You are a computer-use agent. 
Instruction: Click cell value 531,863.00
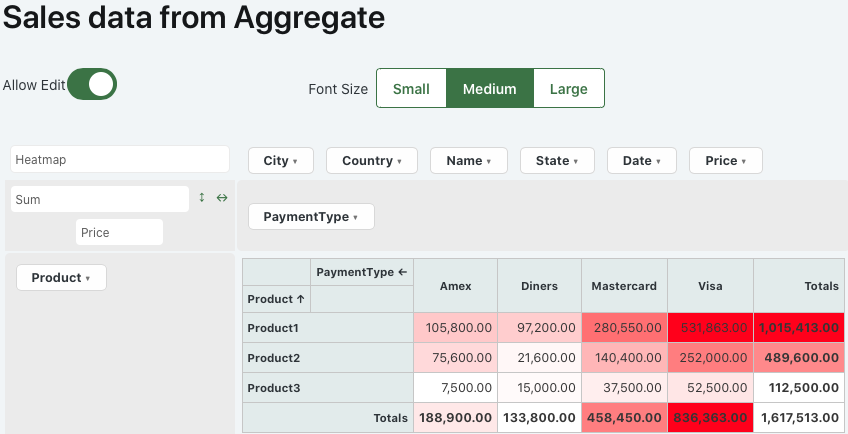(x=710, y=328)
